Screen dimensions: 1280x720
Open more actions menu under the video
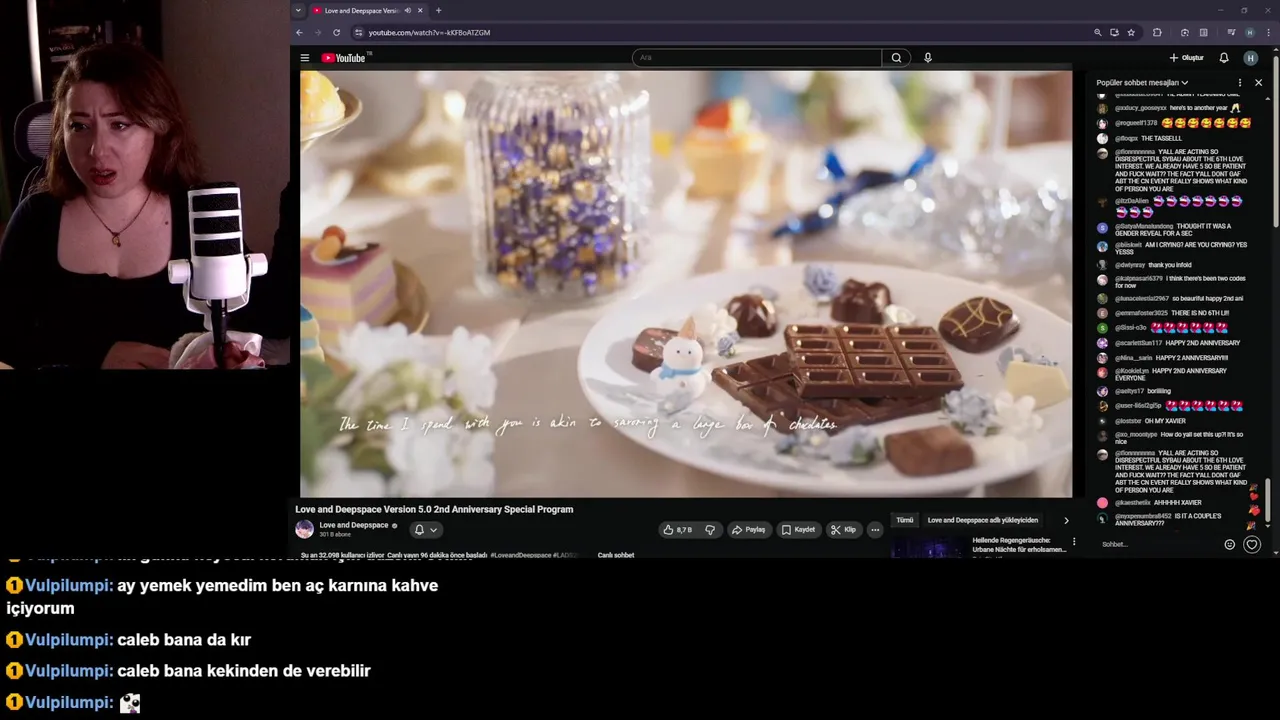tap(875, 530)
